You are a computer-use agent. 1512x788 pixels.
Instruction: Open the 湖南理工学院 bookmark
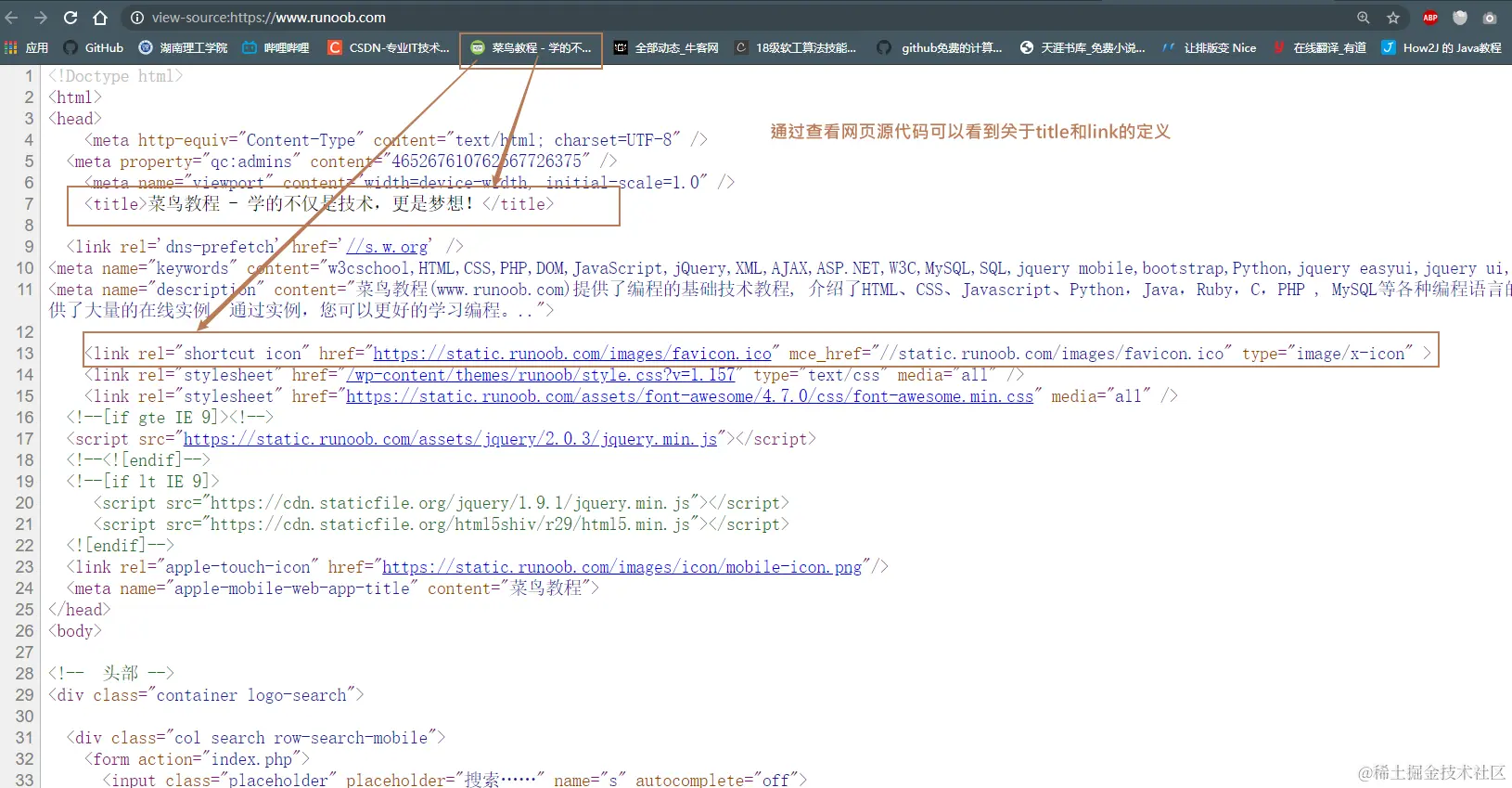[x=184, y=47]
